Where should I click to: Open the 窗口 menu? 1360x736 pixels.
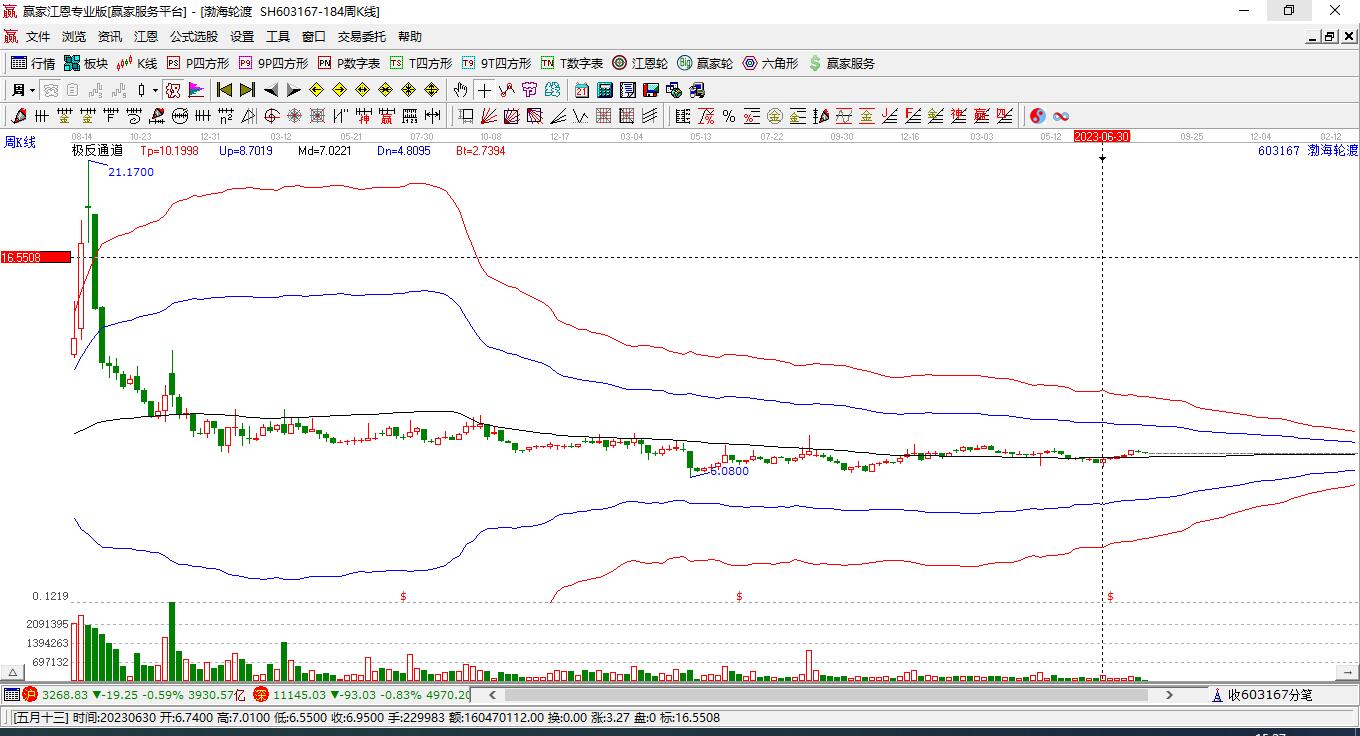coord(314,37)
